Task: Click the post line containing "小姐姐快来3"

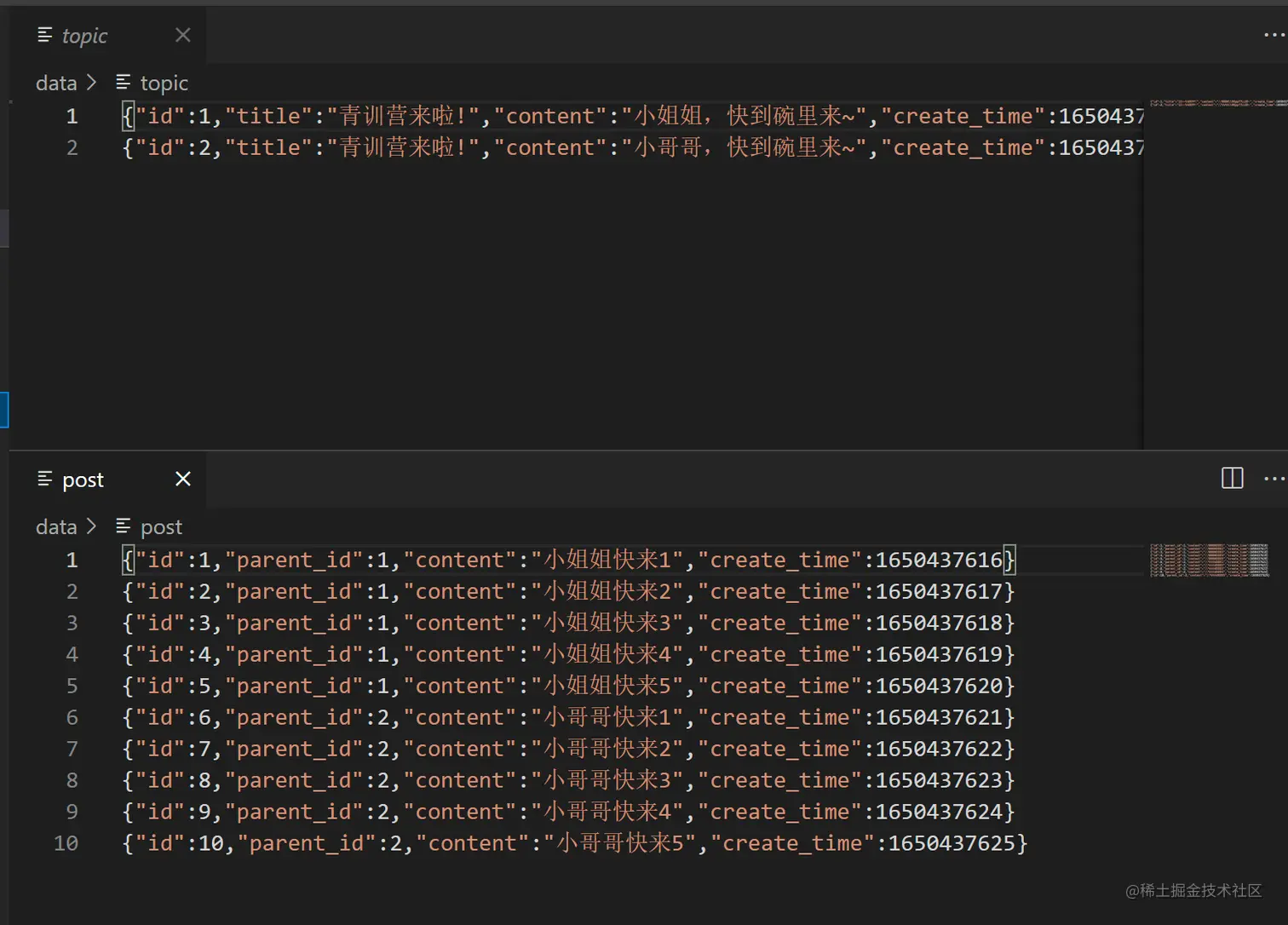Action: pyautogui.click(x=569, y=623)
